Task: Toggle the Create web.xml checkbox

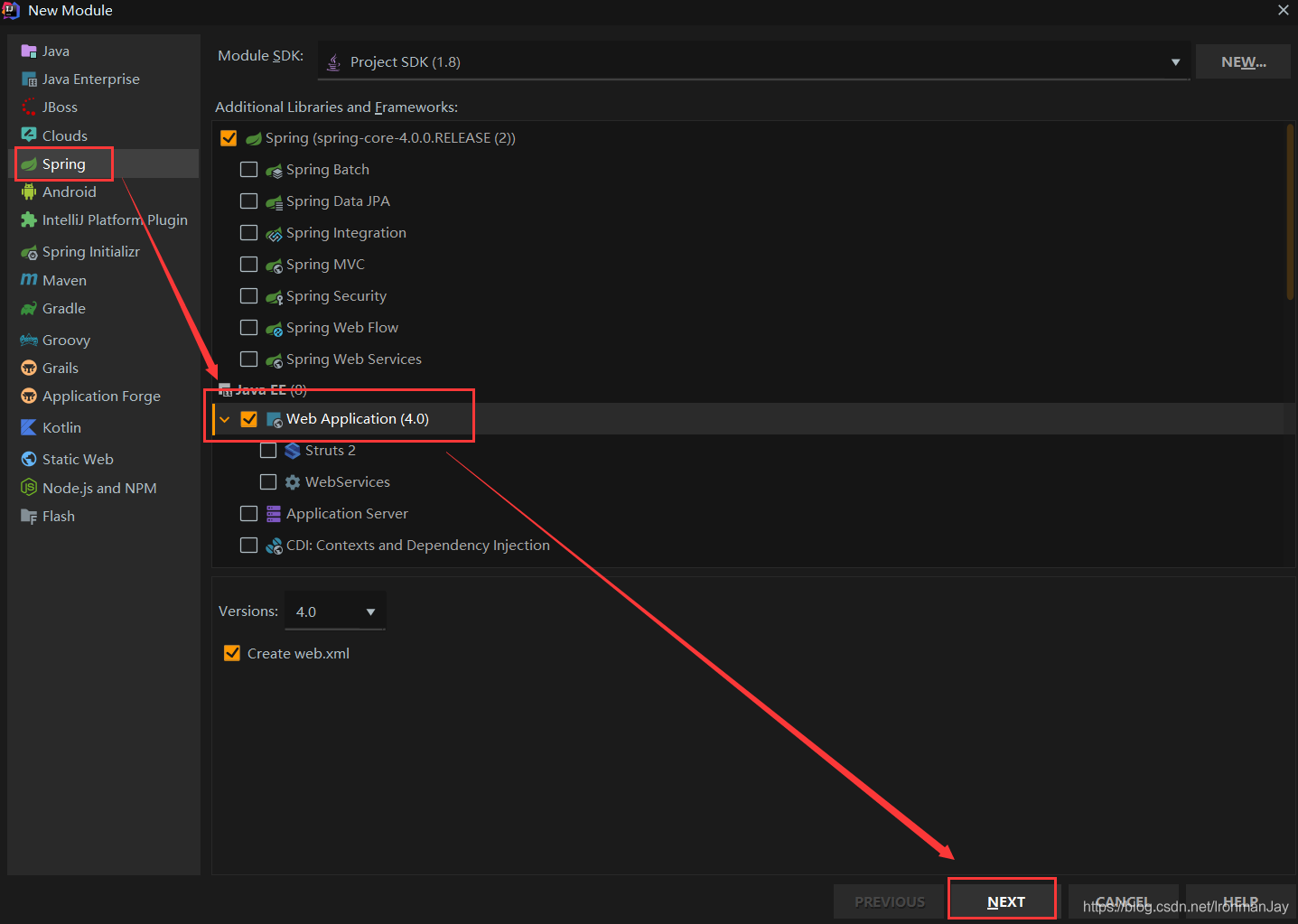Action: click(232, 653)
